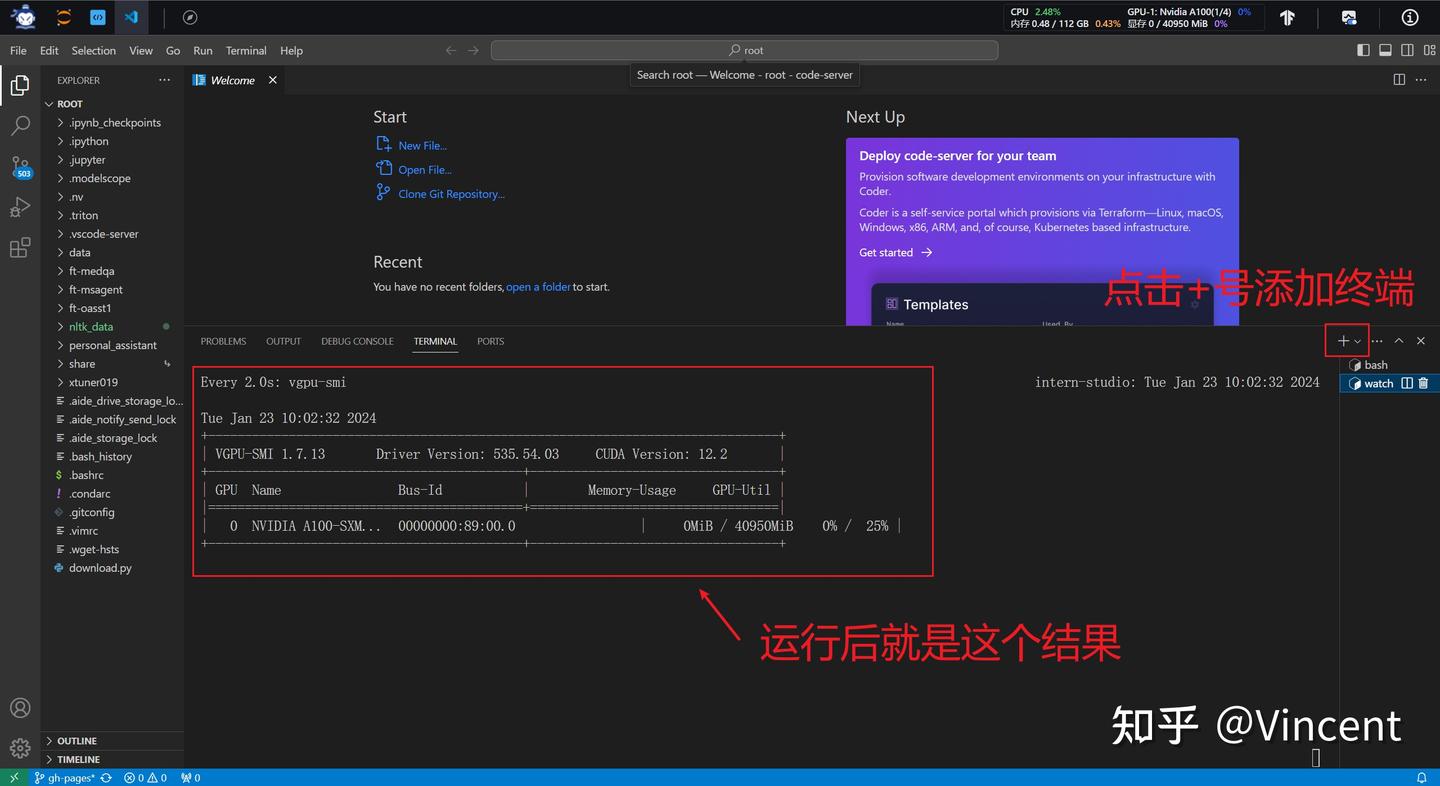Open the Manage gear icon
Screen dimensions: 1440x786
coord(20,748)
